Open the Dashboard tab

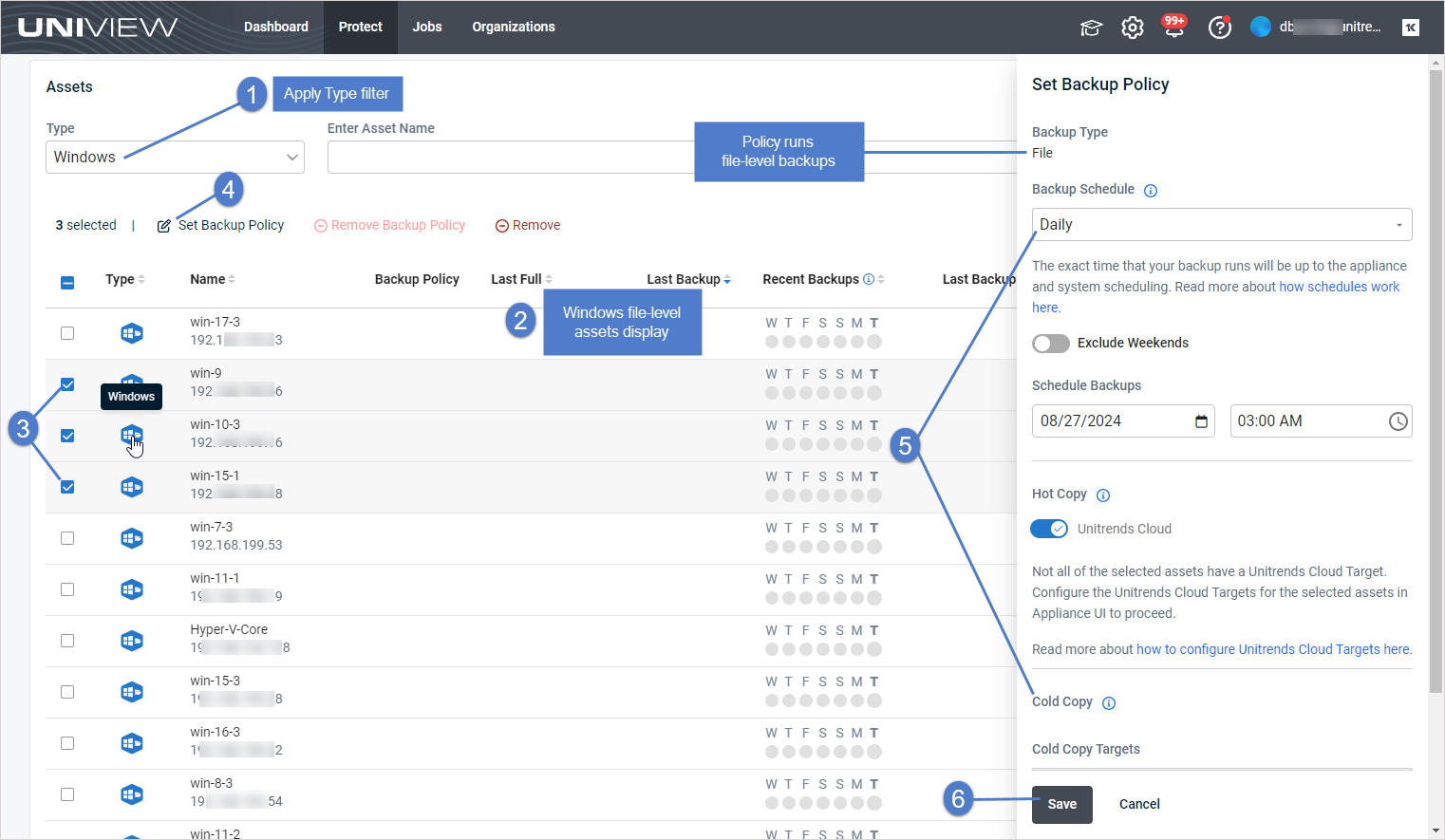(x=276, y=27)
